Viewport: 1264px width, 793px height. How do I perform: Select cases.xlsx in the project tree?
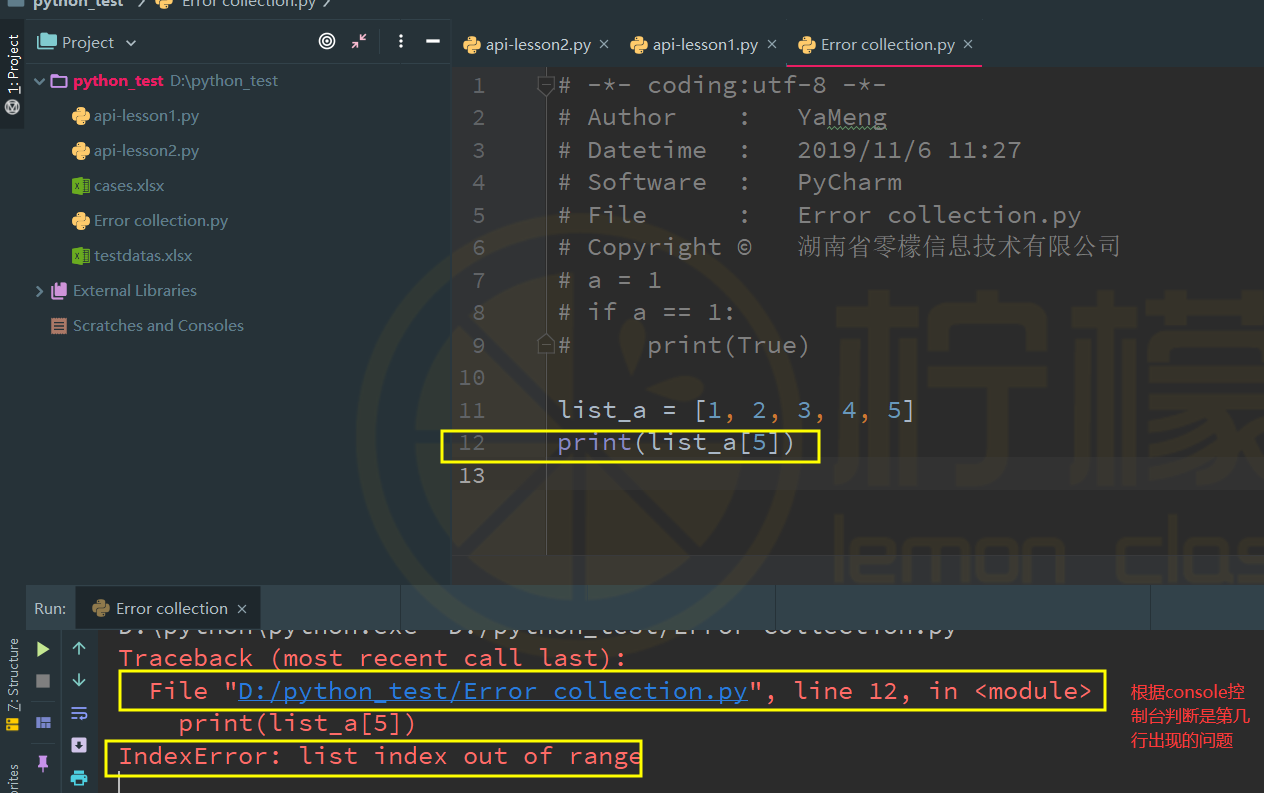(128, 186)
